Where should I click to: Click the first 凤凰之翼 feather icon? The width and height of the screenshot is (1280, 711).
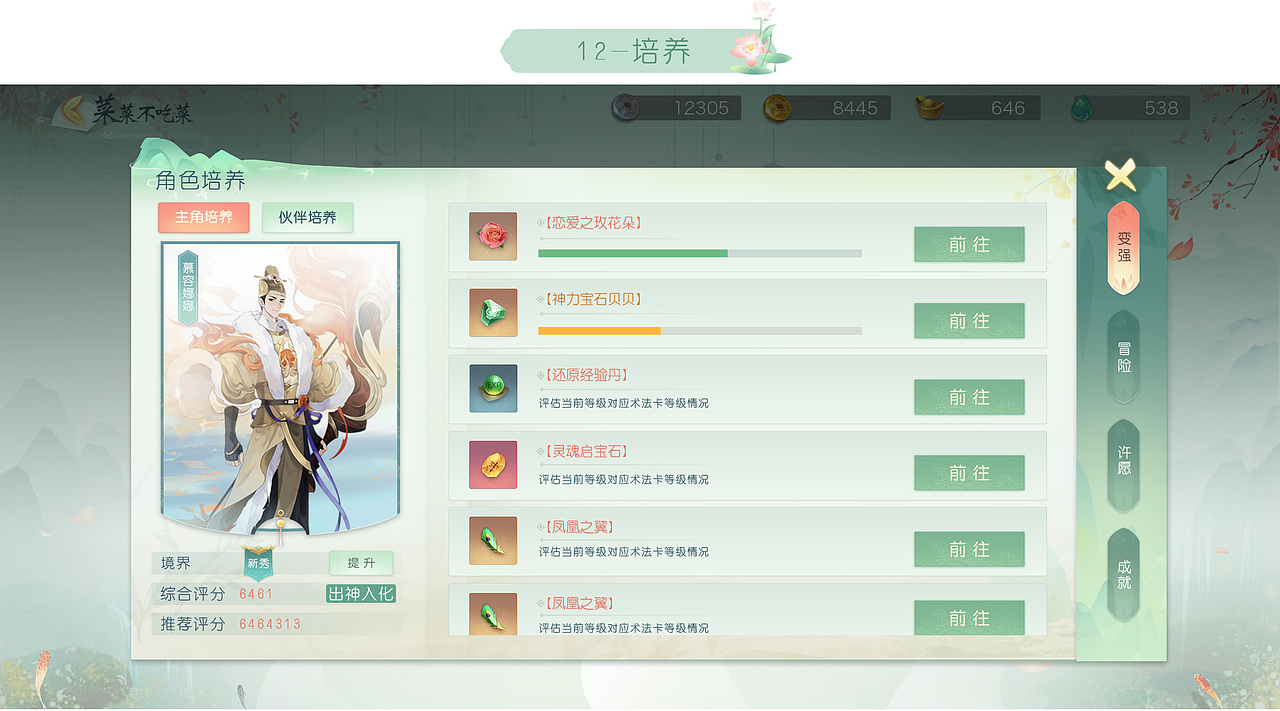pyautogui.click(x=493, y=541)
